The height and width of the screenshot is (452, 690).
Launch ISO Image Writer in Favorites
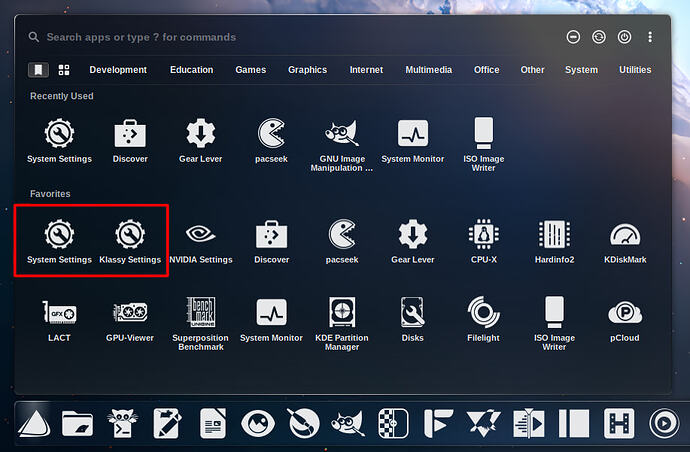click(554, 324)
